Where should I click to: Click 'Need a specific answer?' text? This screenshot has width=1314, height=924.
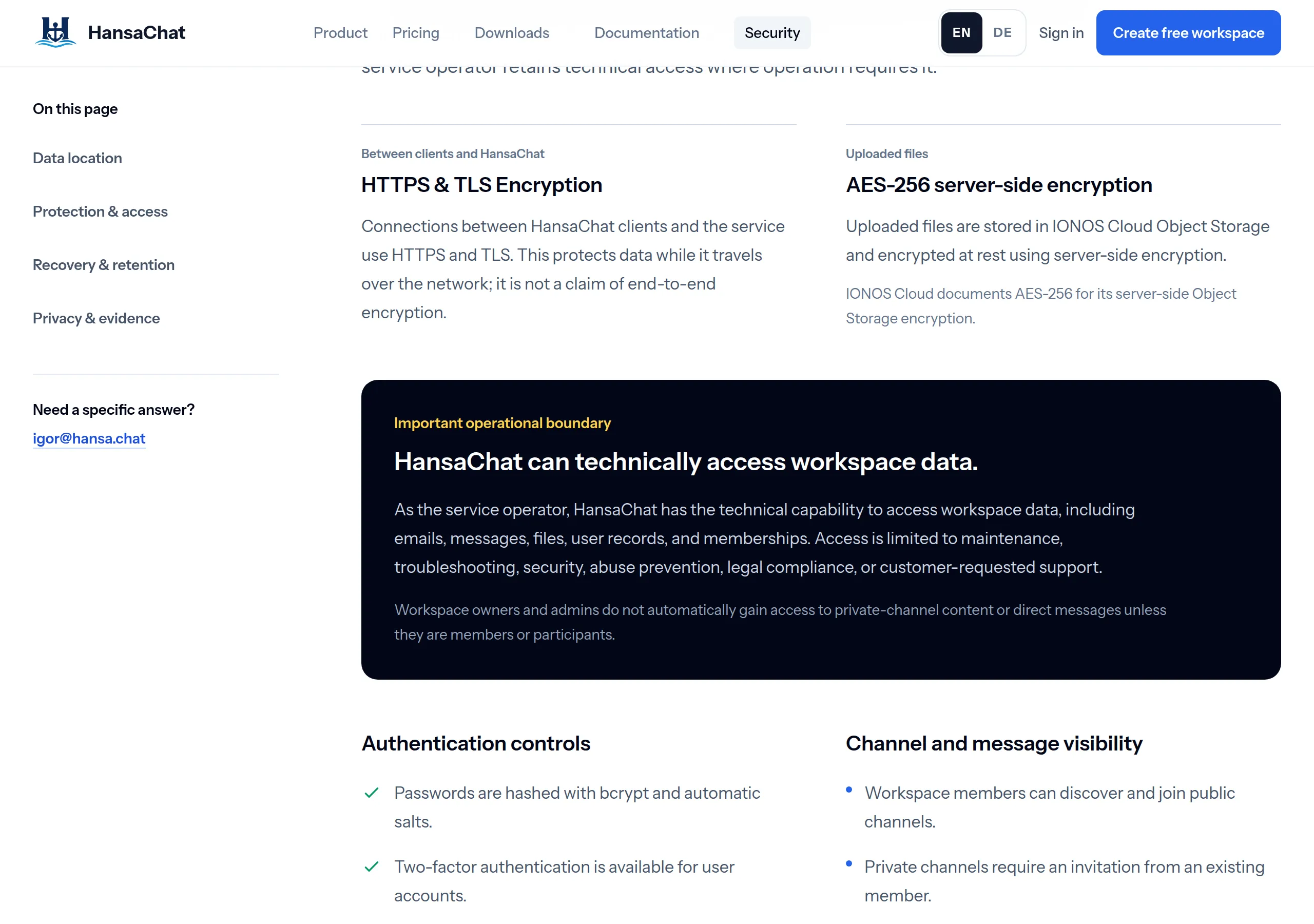[x=113, y=409]
